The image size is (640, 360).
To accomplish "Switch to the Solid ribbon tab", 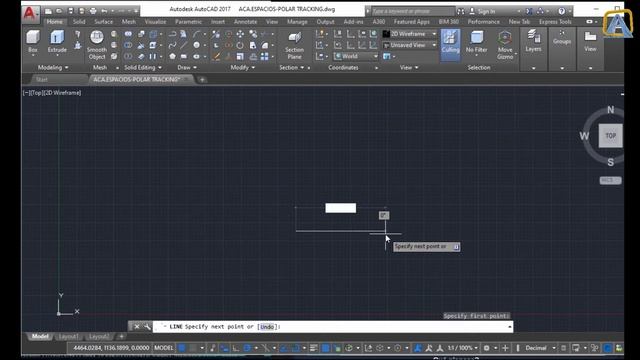I will point(79,22).
